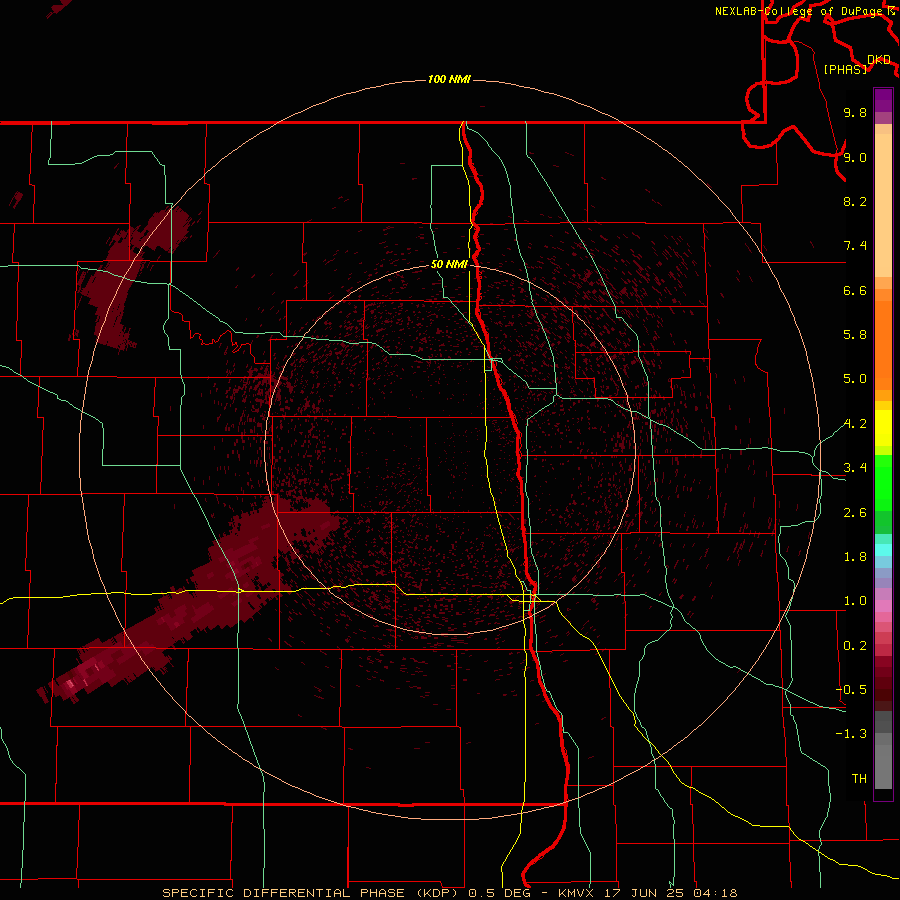Click the 0.2 value on the color scale
The width and height of the screenshot is (900, 900).
(x=855, y=646)
